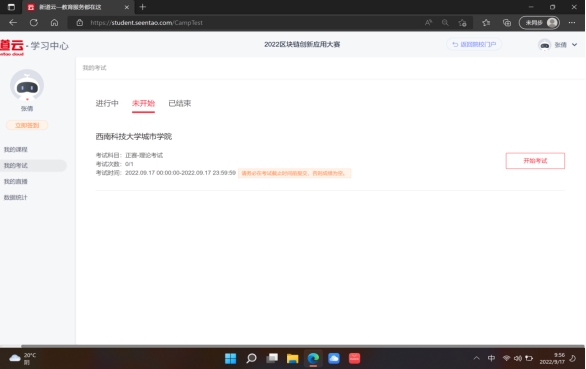The image size is (586, 369).
Task: Click the horizontal scrollbar at page bottom
Action: (303, 346)
